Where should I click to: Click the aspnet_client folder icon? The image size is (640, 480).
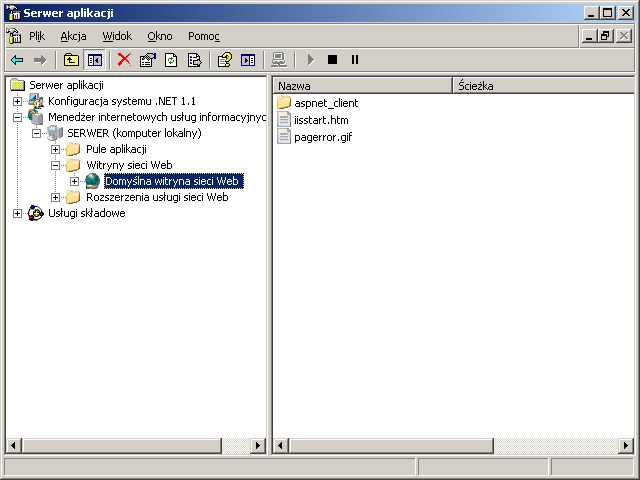pyautogui.click(x=284, y=102)
